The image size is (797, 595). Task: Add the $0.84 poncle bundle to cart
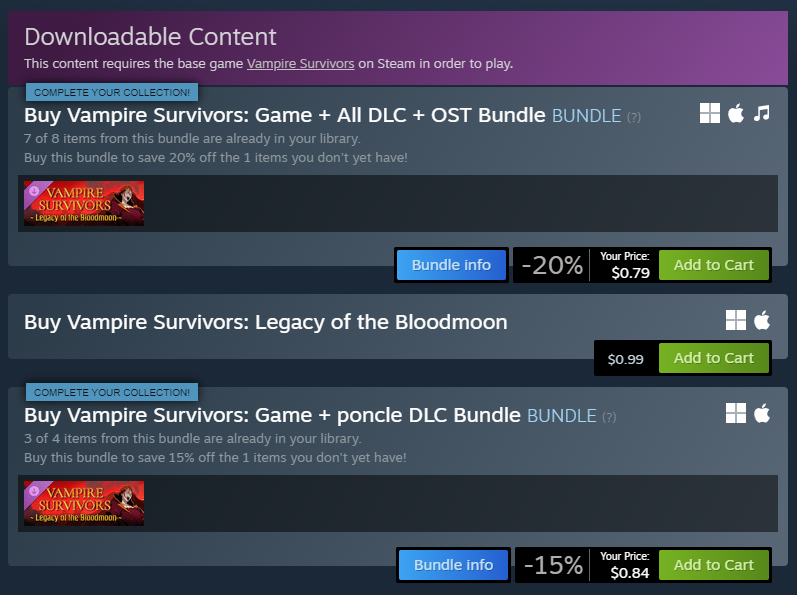click(x=714, y=565)
